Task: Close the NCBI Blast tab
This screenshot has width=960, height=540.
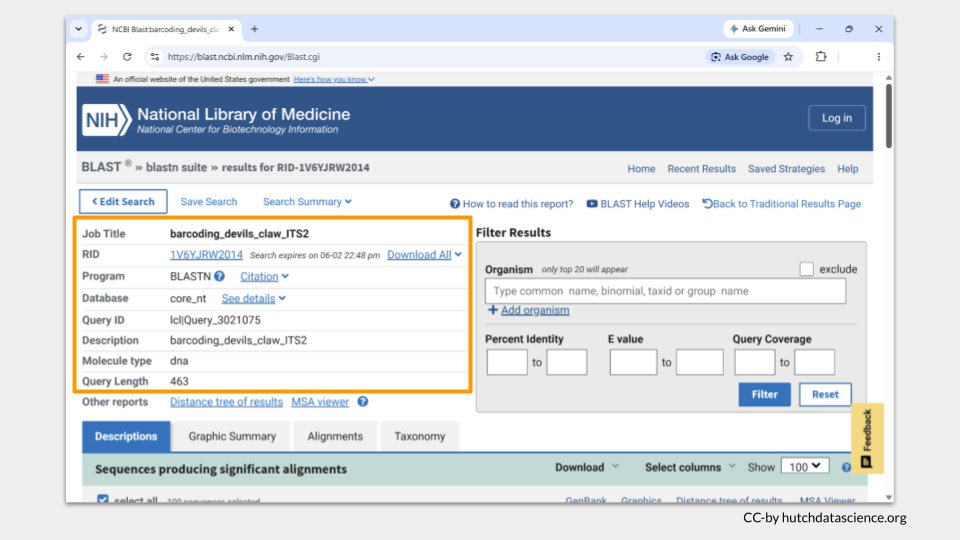Action: [231, 29]
